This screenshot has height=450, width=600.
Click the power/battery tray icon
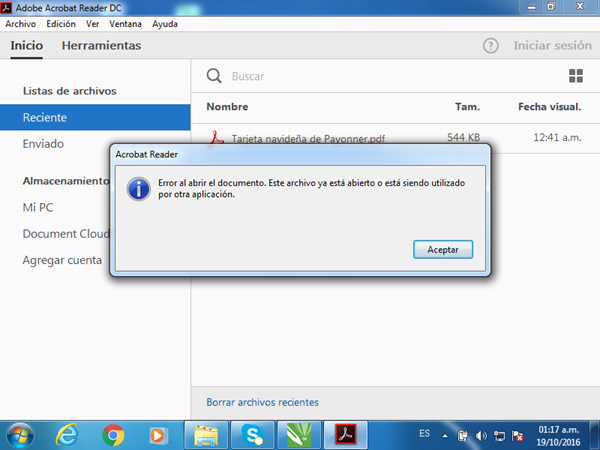pyautogui.click(x=463, y=436)
